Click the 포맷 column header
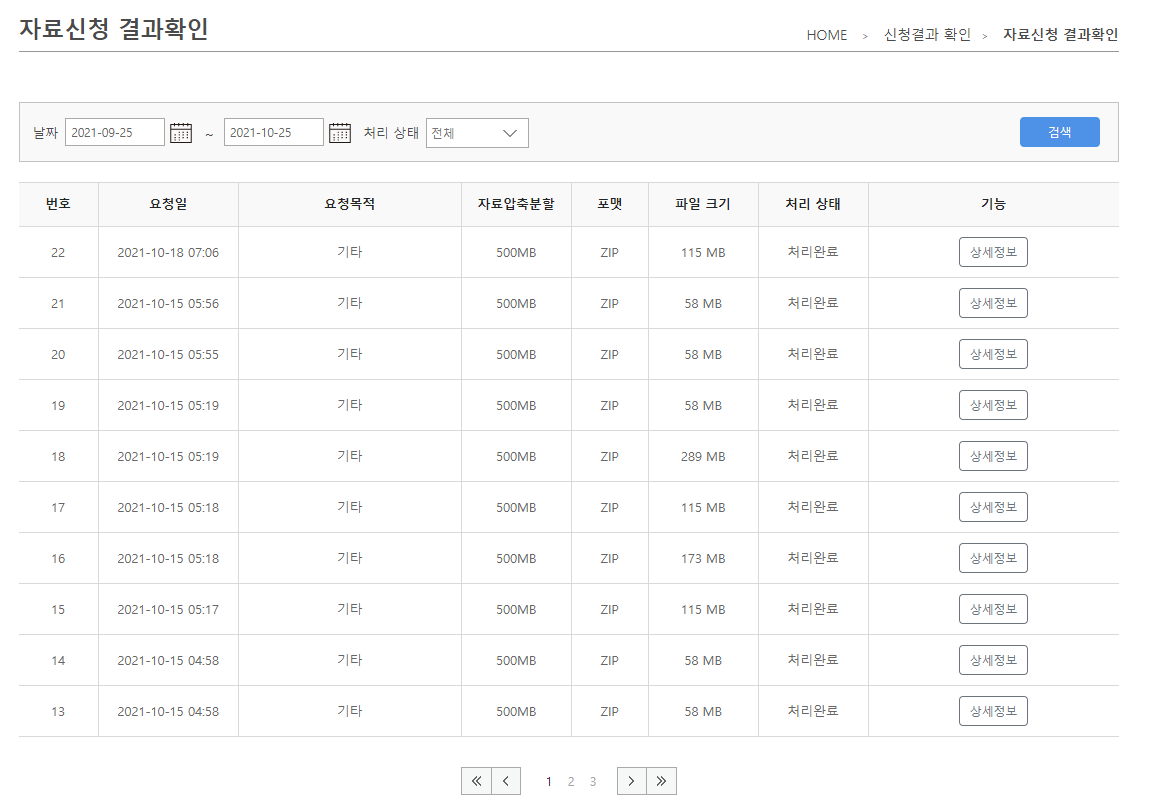This screenshot has height=807, width=1166. [610, 204]
